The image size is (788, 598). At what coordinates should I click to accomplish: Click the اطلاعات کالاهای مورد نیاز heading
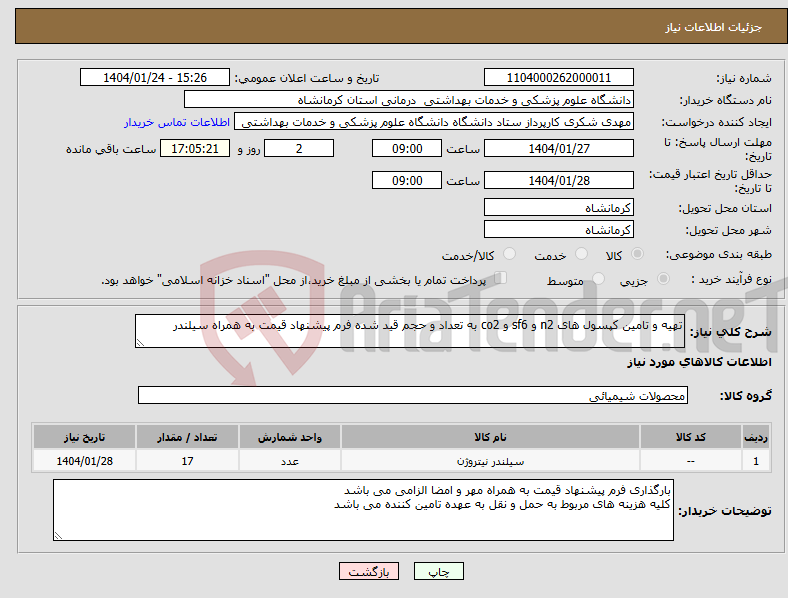pos(699,362)
